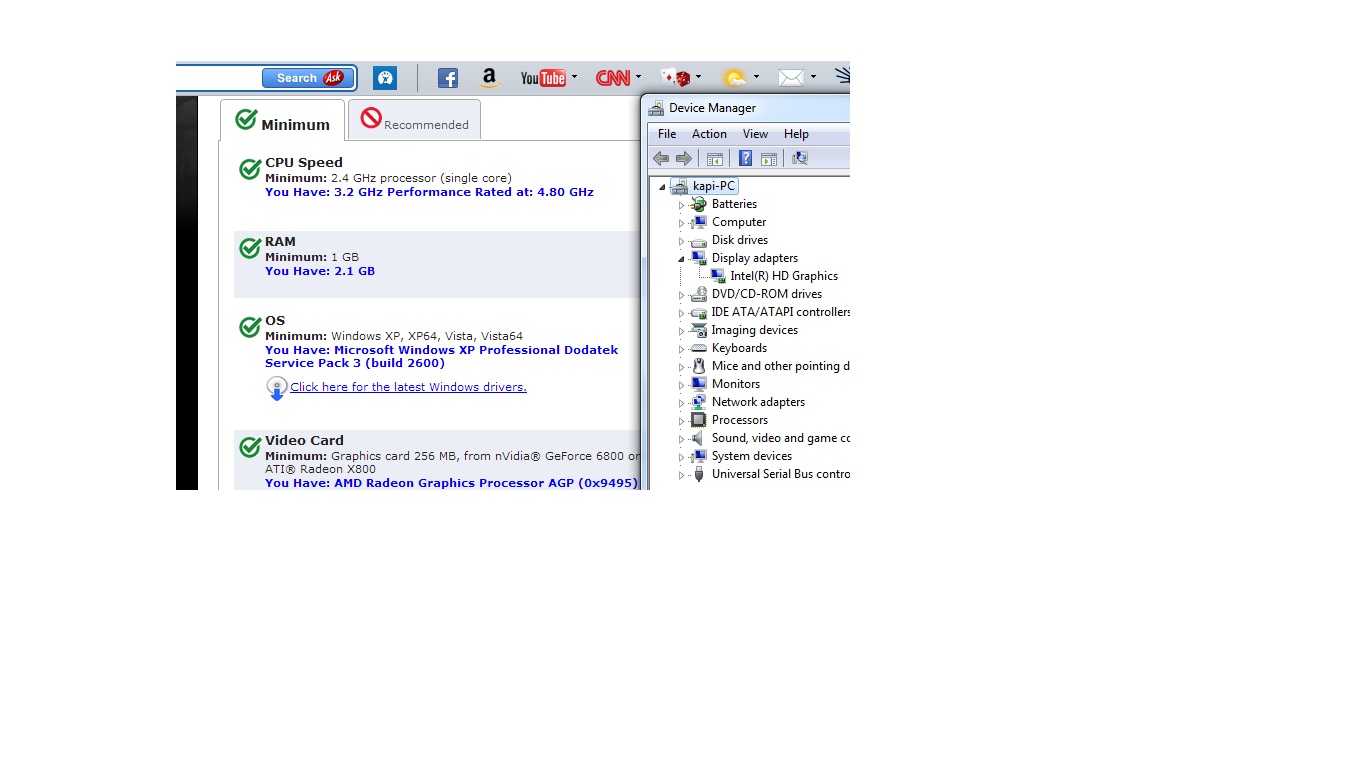Select the Batteries tree item
Screen dimensions: 1366x768
coord(734,204)
